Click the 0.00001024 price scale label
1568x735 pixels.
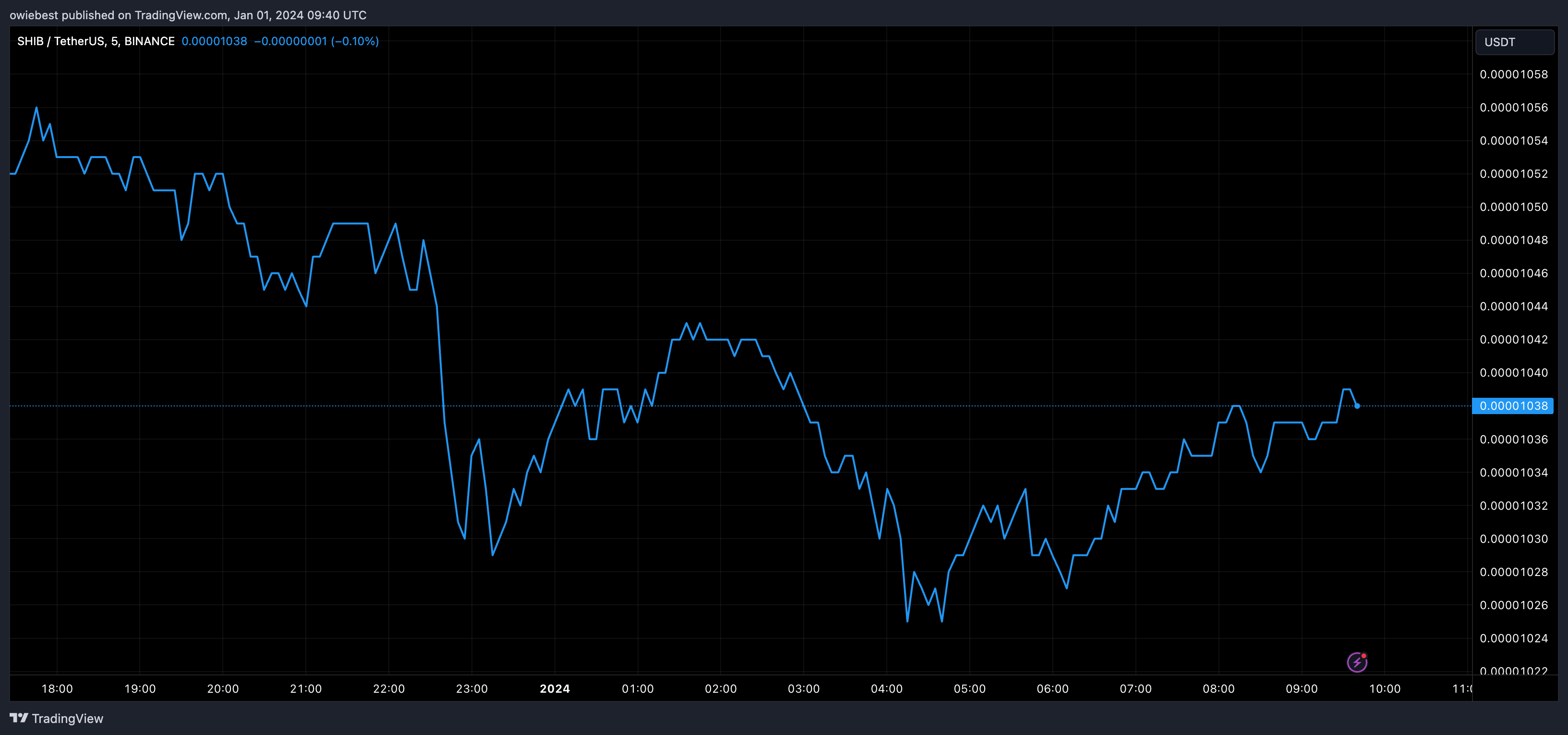point(1513,638)
